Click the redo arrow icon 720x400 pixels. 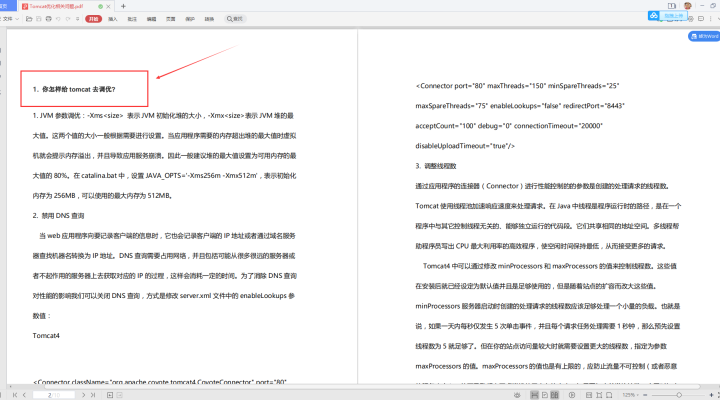68,19
